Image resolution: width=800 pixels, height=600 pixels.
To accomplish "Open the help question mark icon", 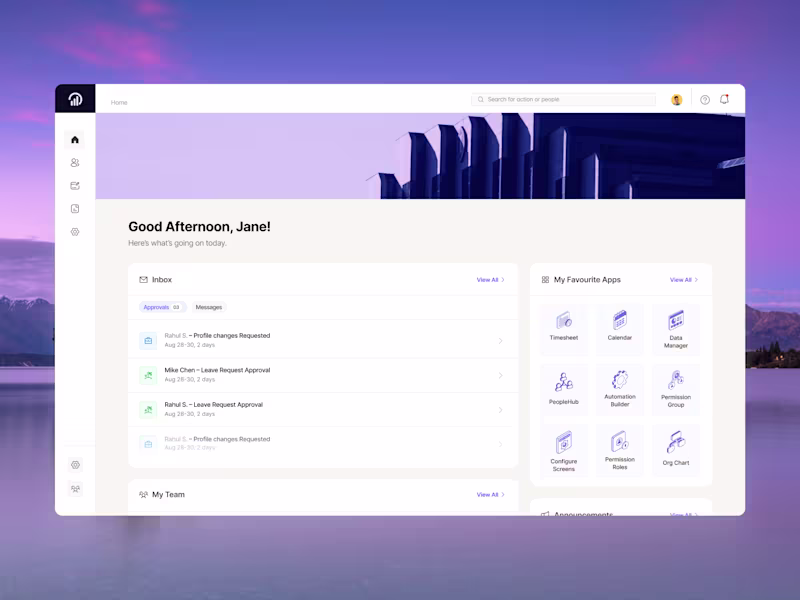I will click(705, 99).
